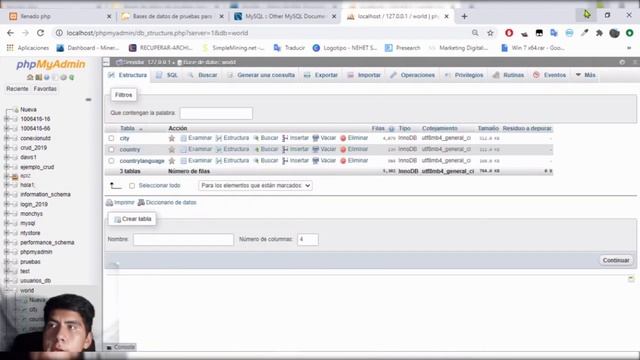Switch to the Estructura tab
Image resolution: width=640 pixels, height=360 pixels.
[x=128, y=75]
